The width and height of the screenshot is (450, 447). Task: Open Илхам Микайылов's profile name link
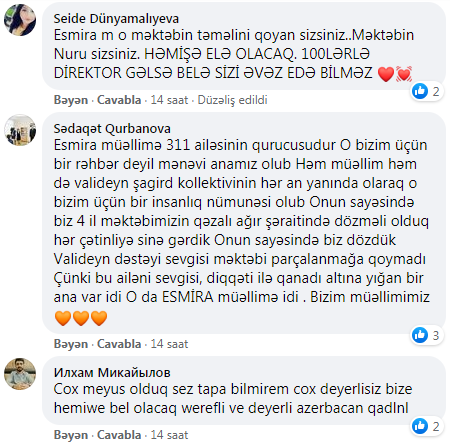[x=112, y=372]
